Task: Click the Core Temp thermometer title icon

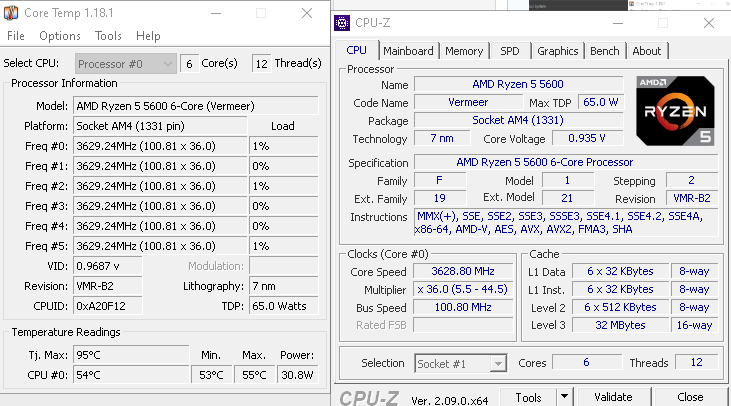Action: pyautogui.click(x=11, y=13)
